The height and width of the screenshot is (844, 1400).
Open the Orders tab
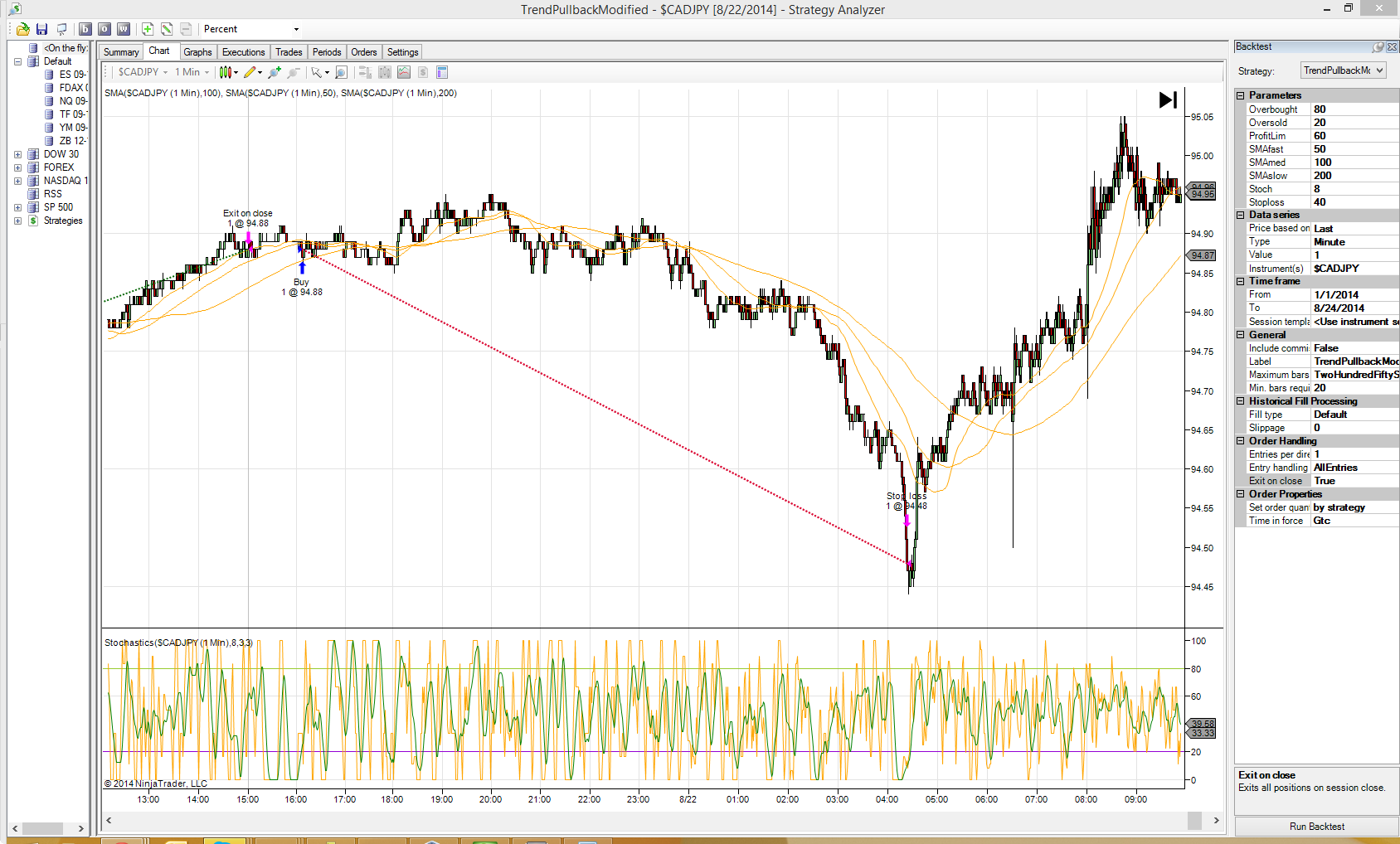364,52
